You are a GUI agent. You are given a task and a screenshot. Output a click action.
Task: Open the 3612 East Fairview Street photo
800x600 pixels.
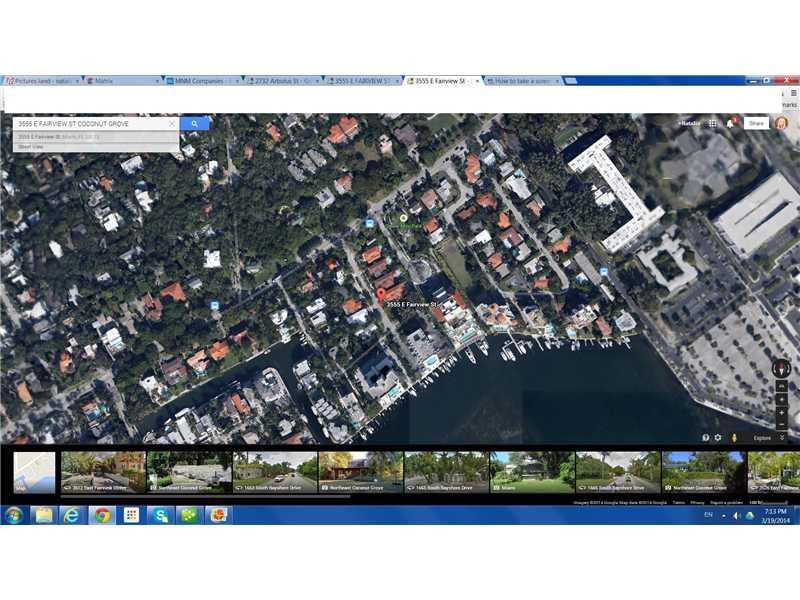point(103,472)
